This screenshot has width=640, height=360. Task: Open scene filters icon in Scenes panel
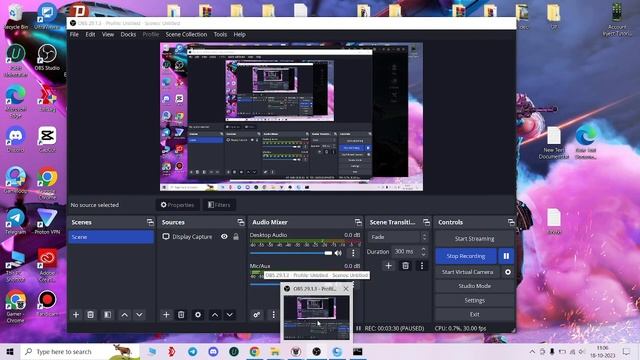[x=107, y=315]
